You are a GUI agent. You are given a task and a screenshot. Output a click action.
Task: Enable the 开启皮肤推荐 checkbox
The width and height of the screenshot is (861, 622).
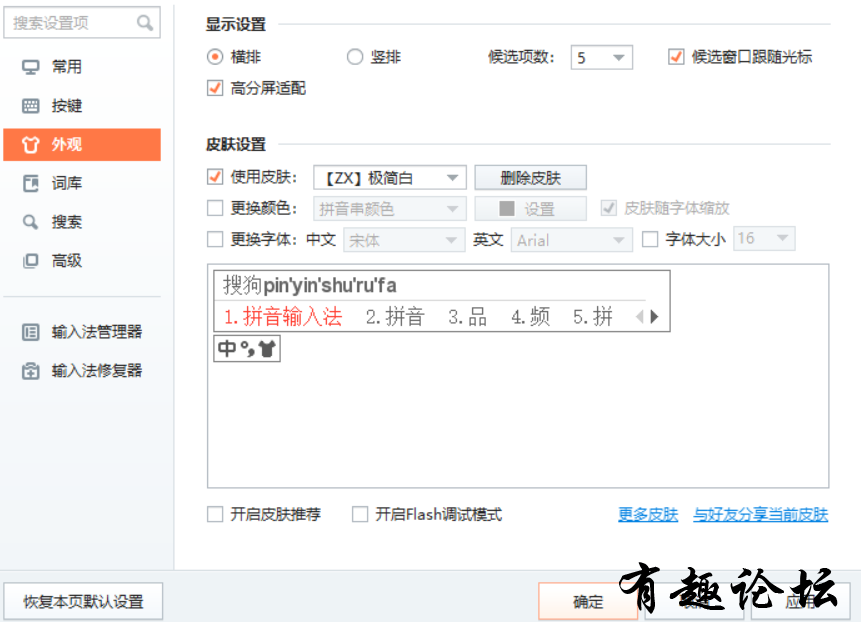(215, 514)
